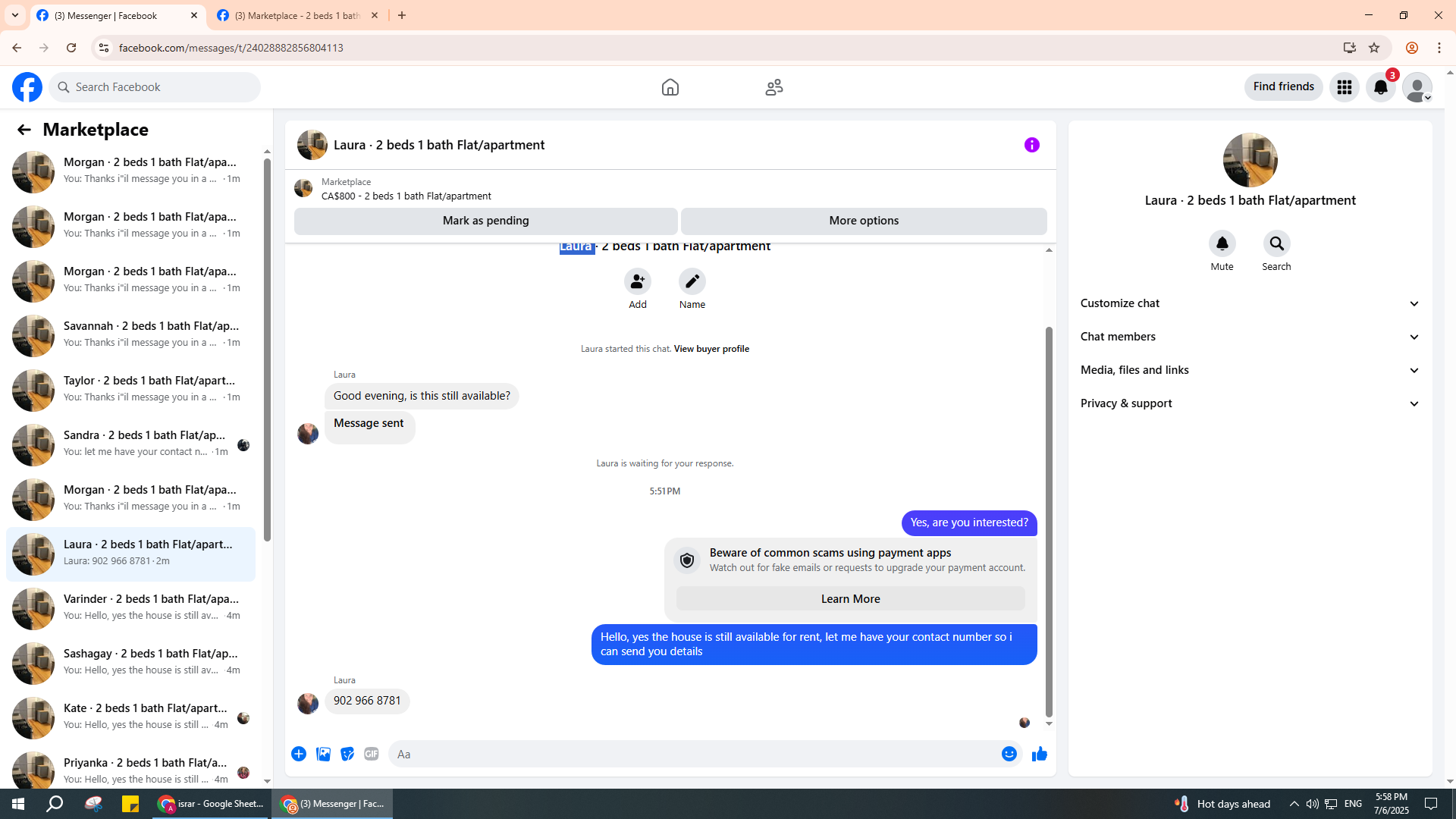Switch to the Messenger browser tab
Screen dimensions: 1456x819
coord(118,16)
